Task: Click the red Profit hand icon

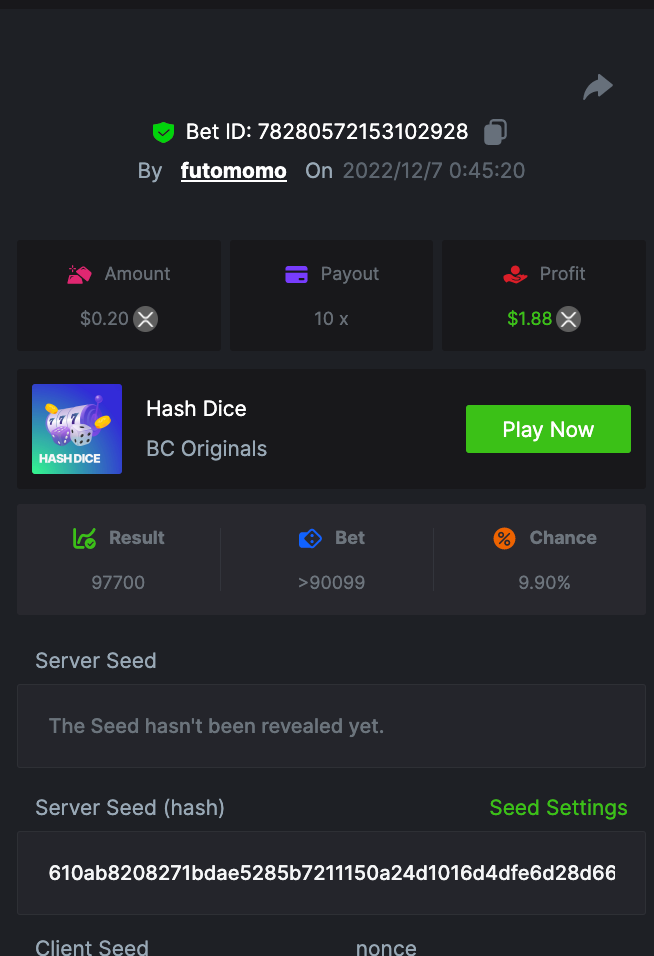Action: pos(515,274)
